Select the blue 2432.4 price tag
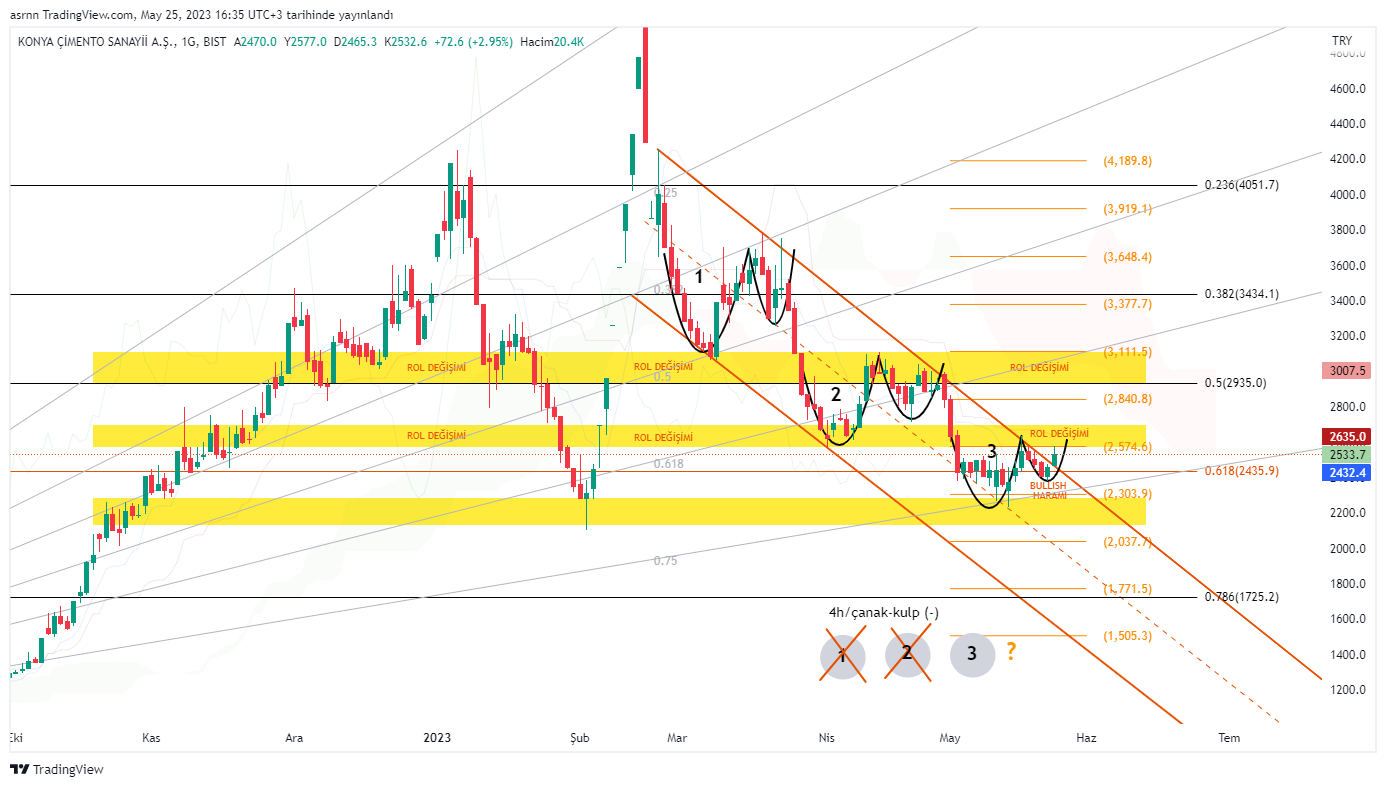 (1343, 472)
